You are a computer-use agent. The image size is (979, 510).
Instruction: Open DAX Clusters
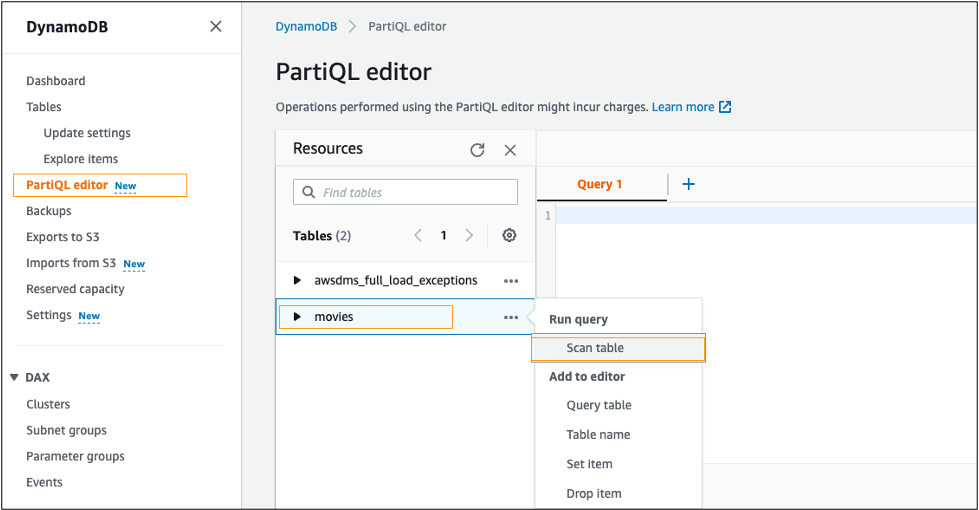pyautogui.click(x=48, y=405)
